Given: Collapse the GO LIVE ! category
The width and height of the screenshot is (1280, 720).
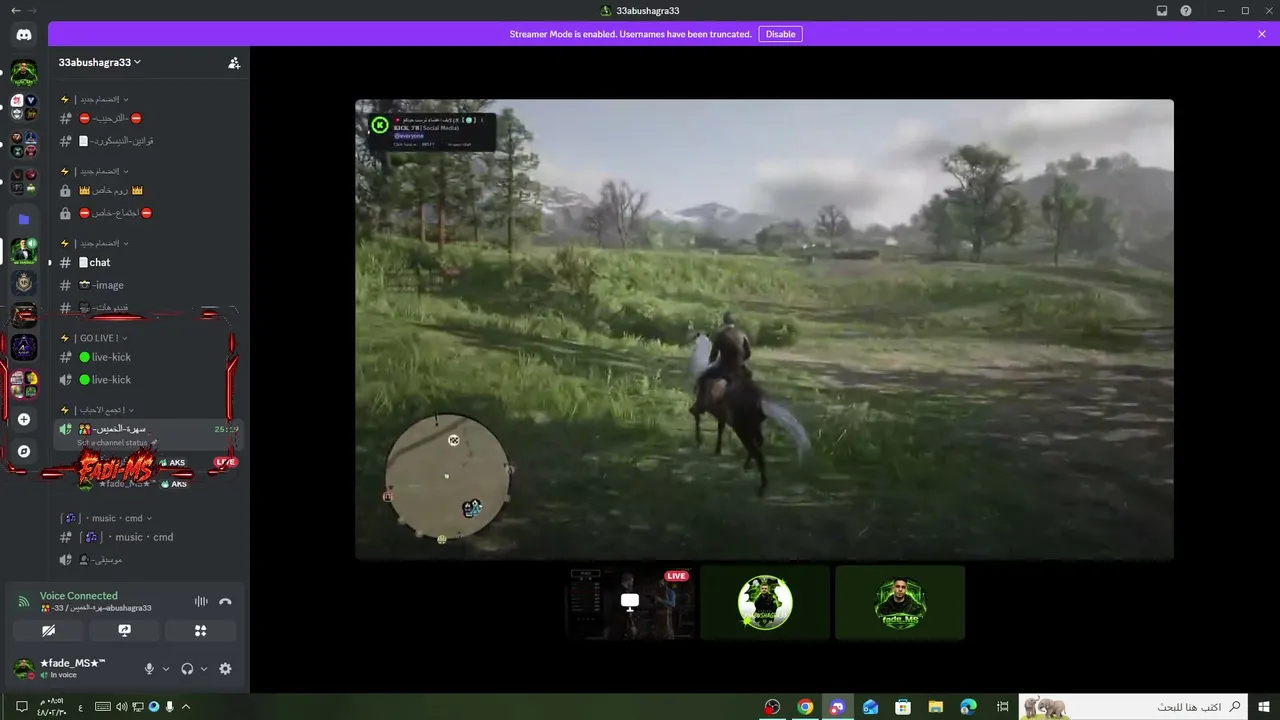Looking at the screenshot, I should pos(95,338).
